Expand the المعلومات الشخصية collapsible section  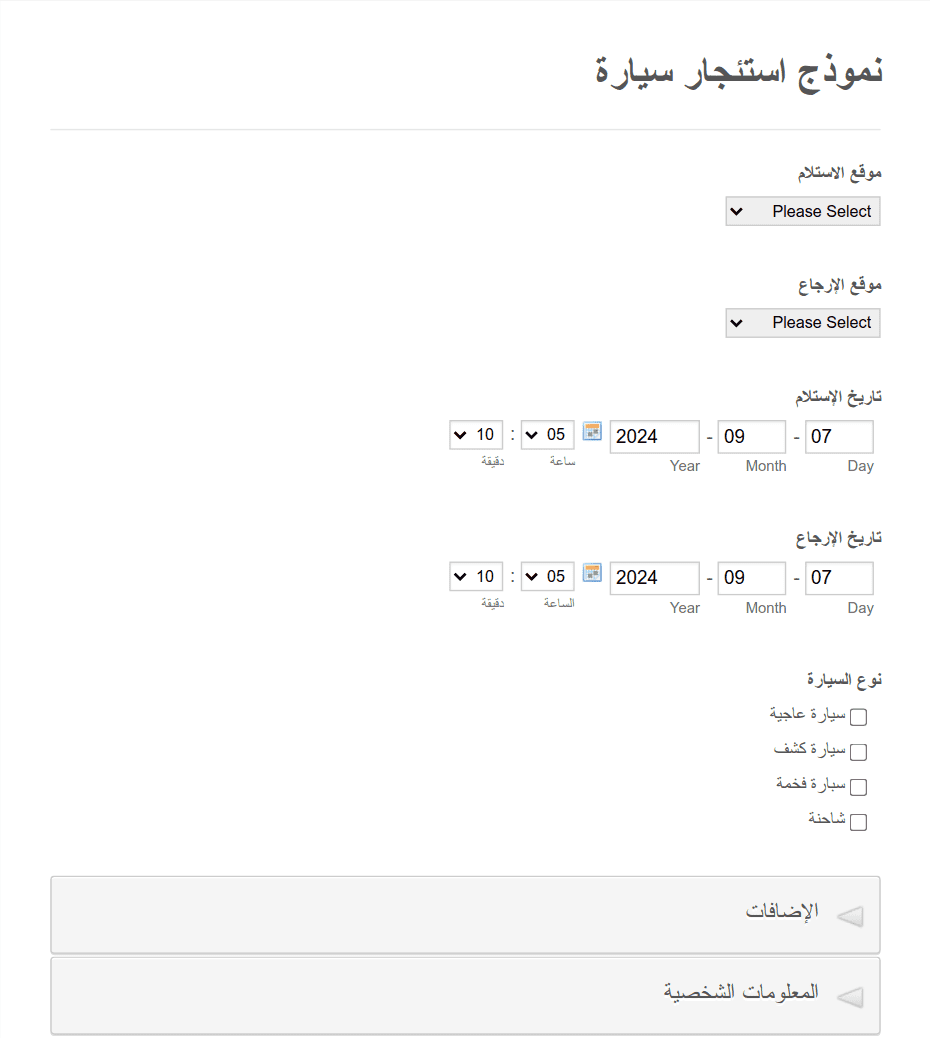pos(465,996)
